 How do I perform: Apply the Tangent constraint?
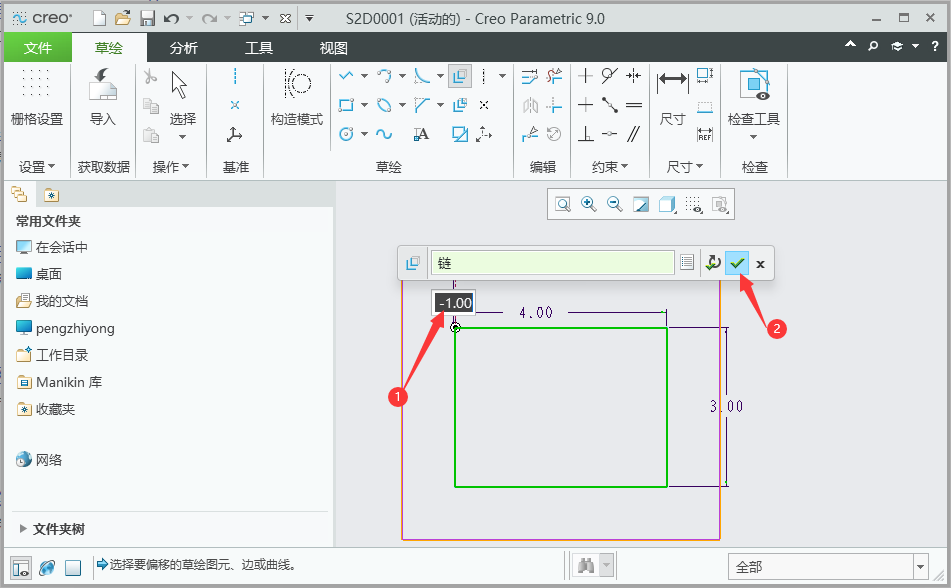[610, 76]
